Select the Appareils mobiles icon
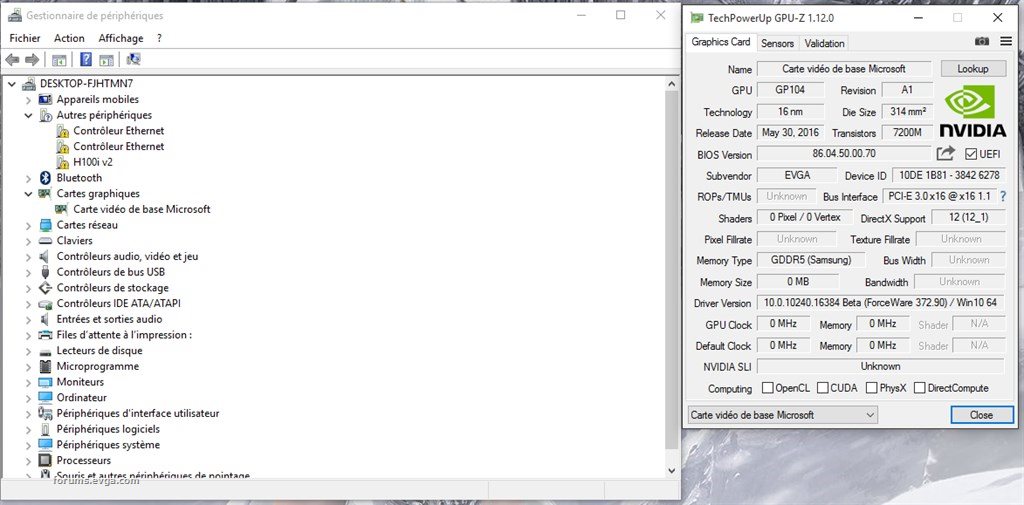 [x=45, y=99]
